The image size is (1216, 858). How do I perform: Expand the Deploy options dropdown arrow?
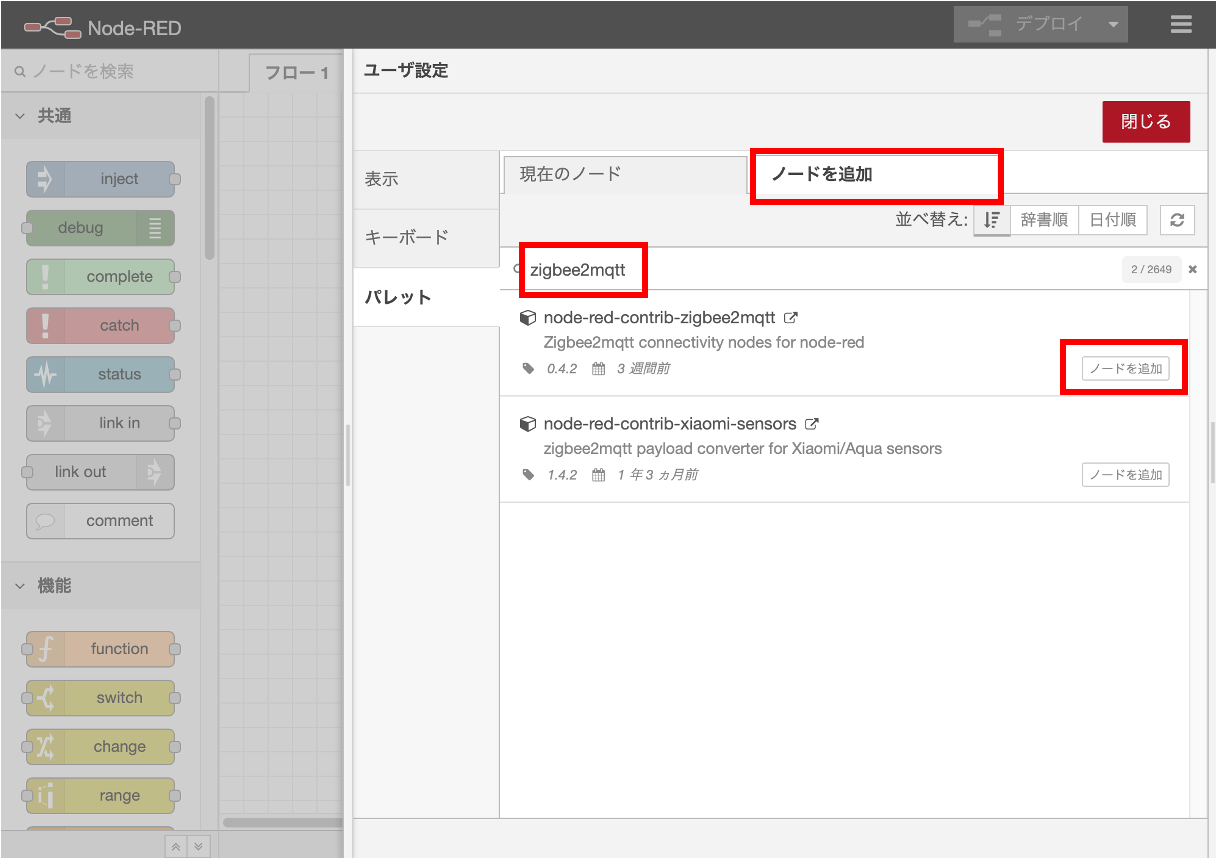point(1113,25)
